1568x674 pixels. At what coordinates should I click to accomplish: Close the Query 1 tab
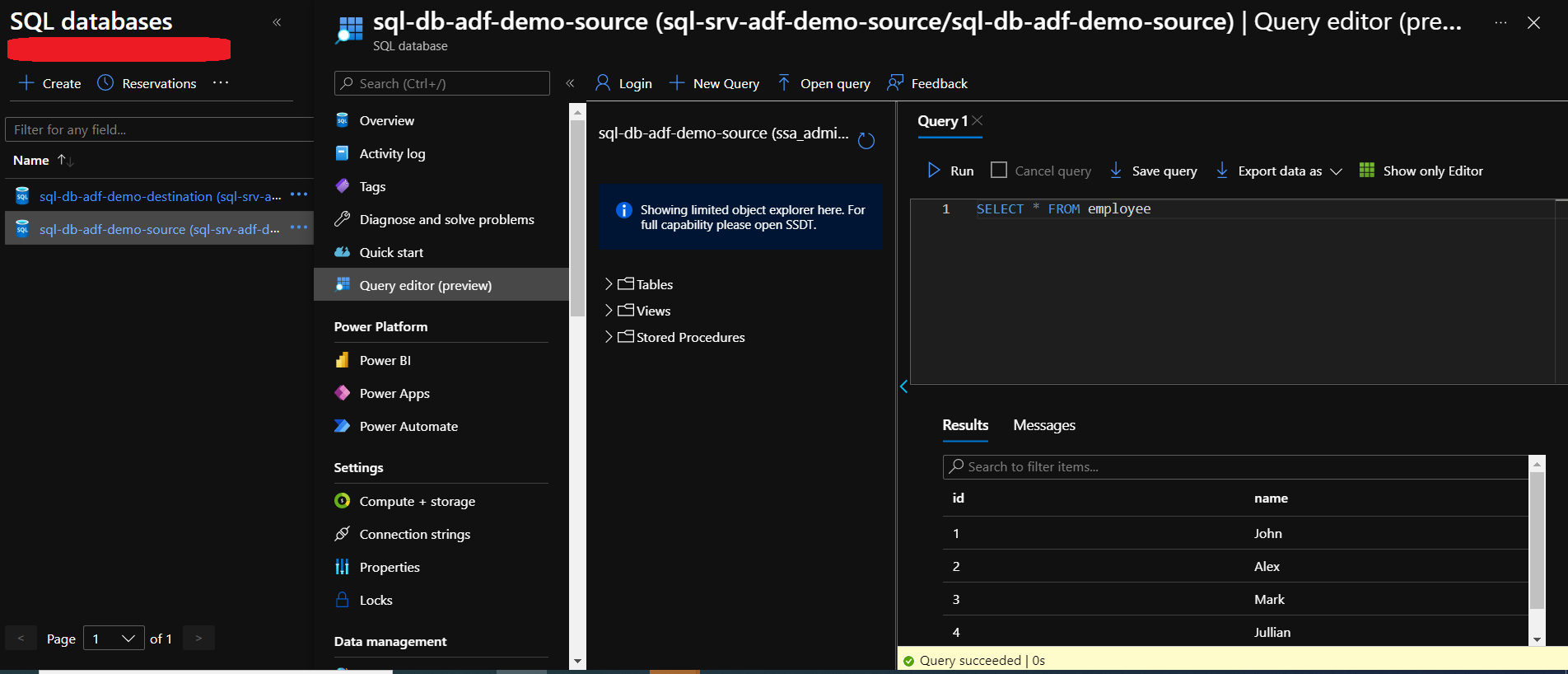978,120
